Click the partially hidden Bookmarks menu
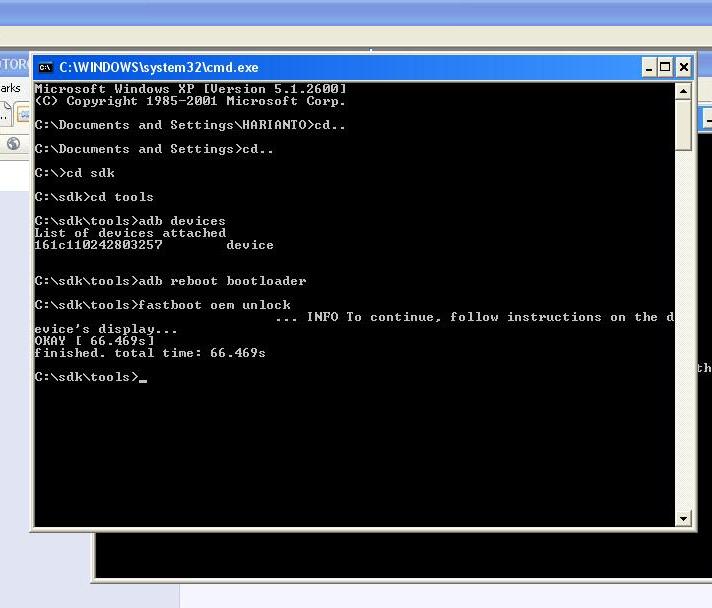 pyautogui.click(x=10, y=88)
